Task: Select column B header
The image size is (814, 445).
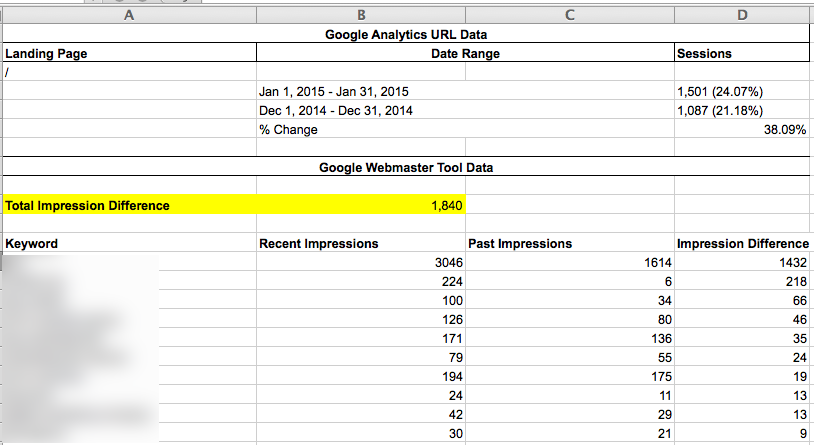Action: click(361, 15)
